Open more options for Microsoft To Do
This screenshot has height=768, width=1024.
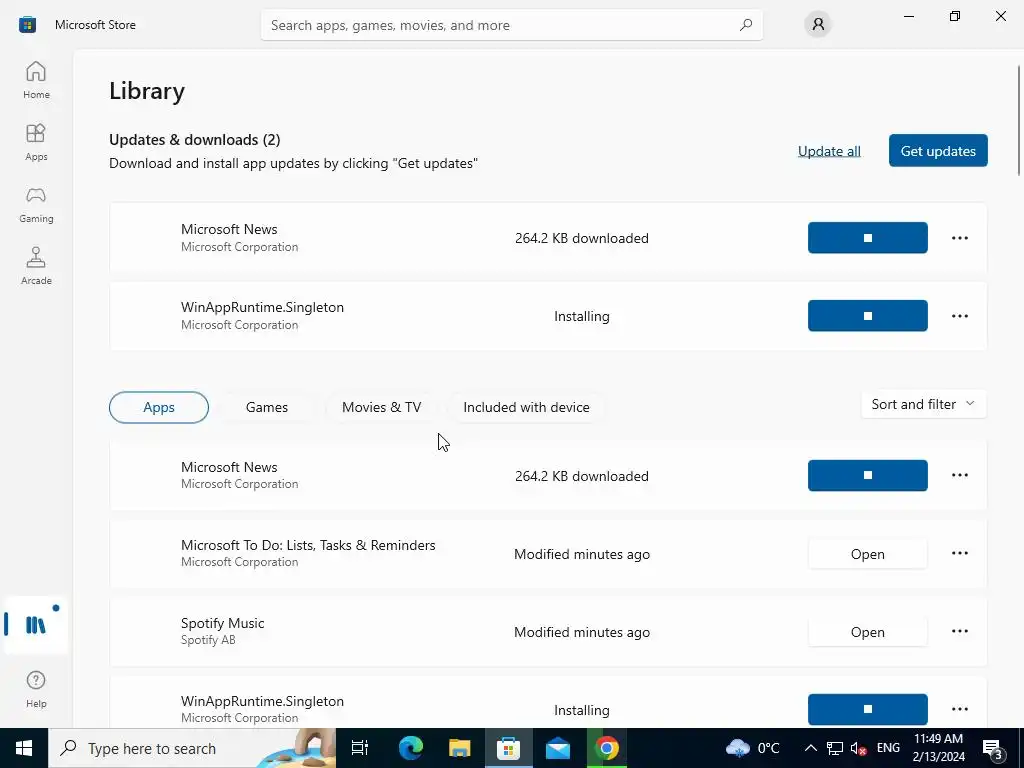(x=959, y=553)
